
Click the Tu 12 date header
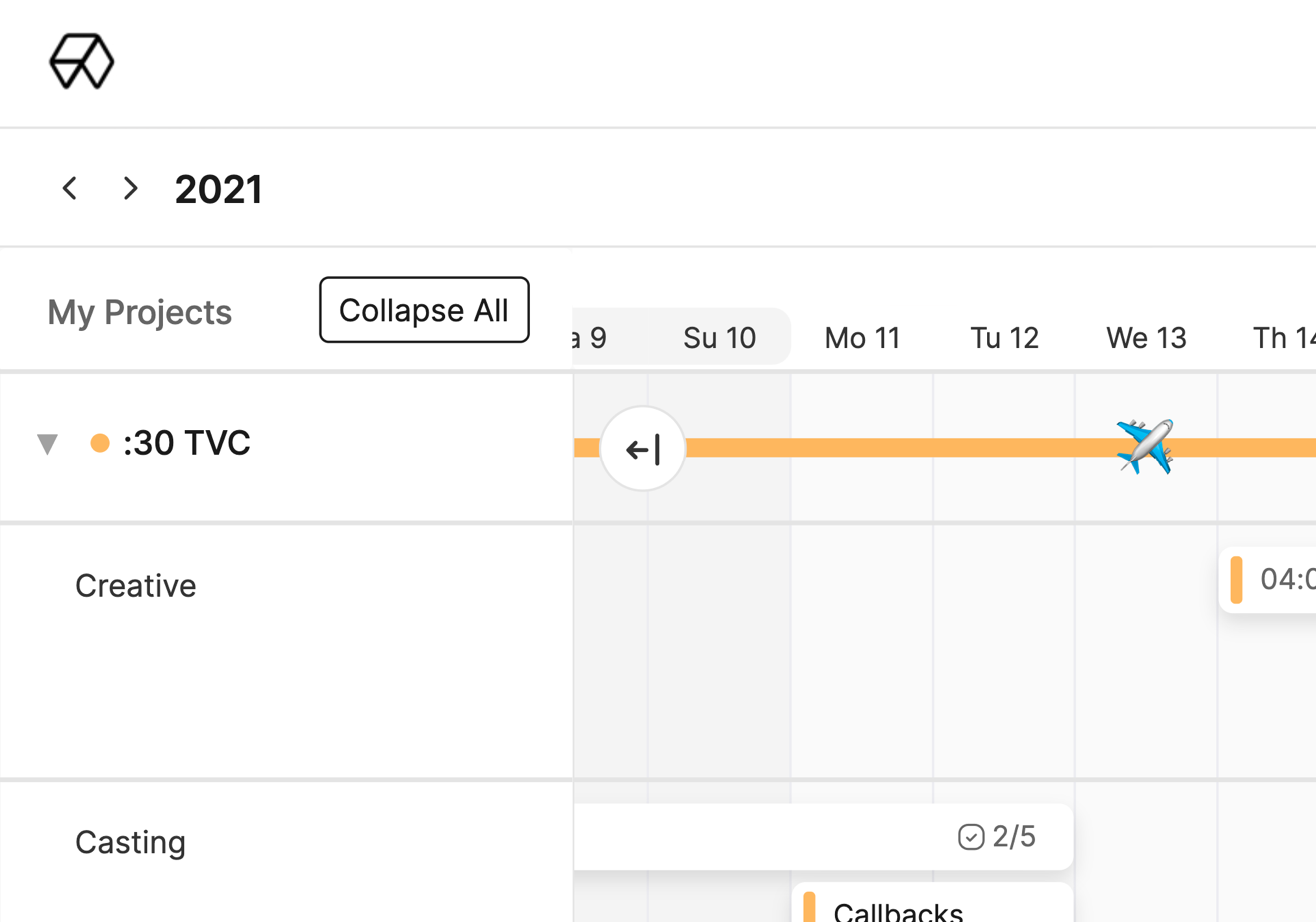click(1004, 338)
